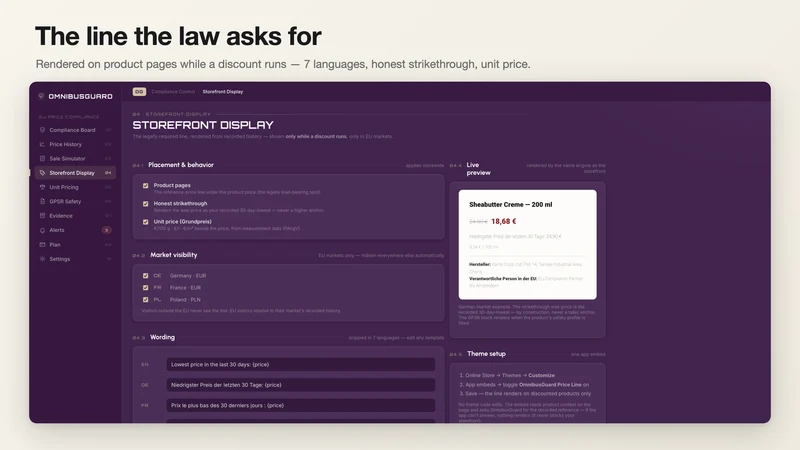This screenshot has width=800, height=450.
Task: Open GPSR Safety via its document icon
Action: pos(42,201)
